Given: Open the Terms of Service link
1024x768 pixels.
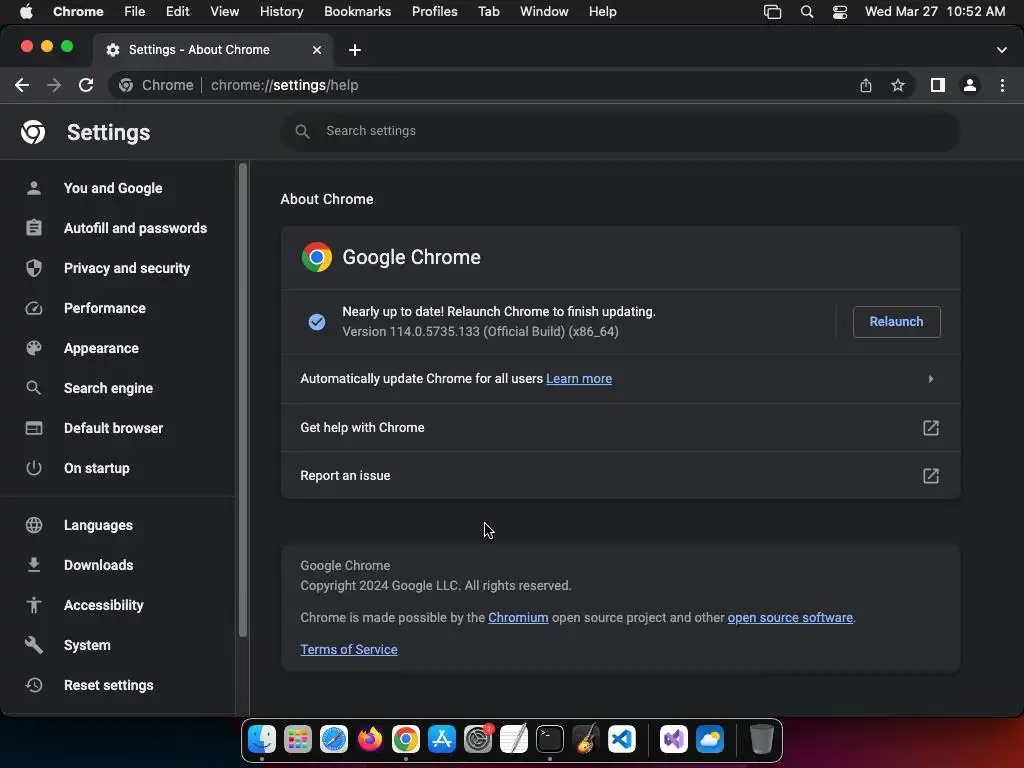Looking at the screenshot, I should (349, 649).
